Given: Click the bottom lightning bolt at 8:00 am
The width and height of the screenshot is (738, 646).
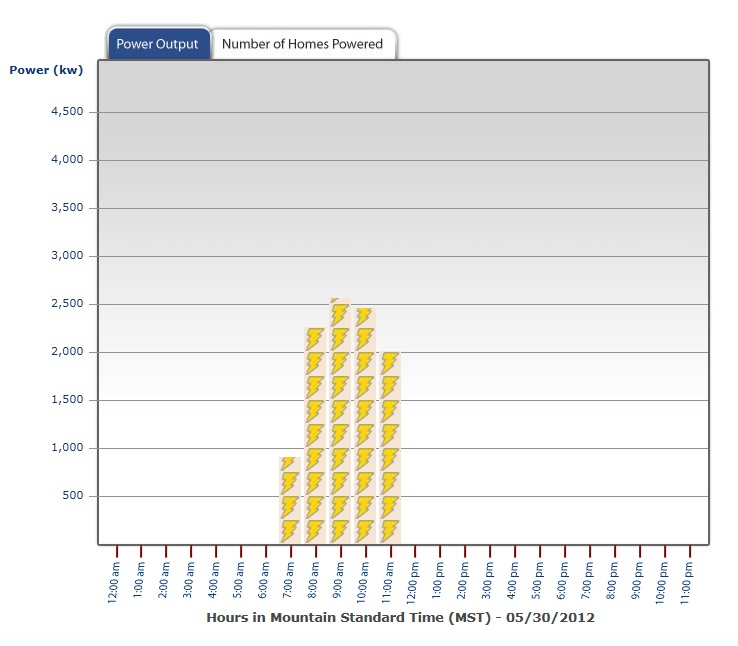Looking at the screenshot, I should coord(315,531).
